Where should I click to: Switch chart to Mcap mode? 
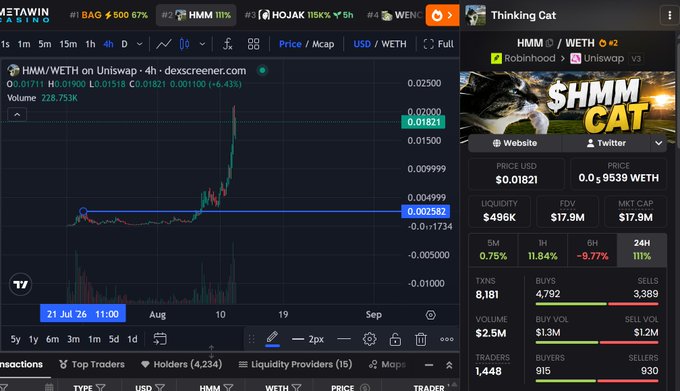tap(323, 44)
